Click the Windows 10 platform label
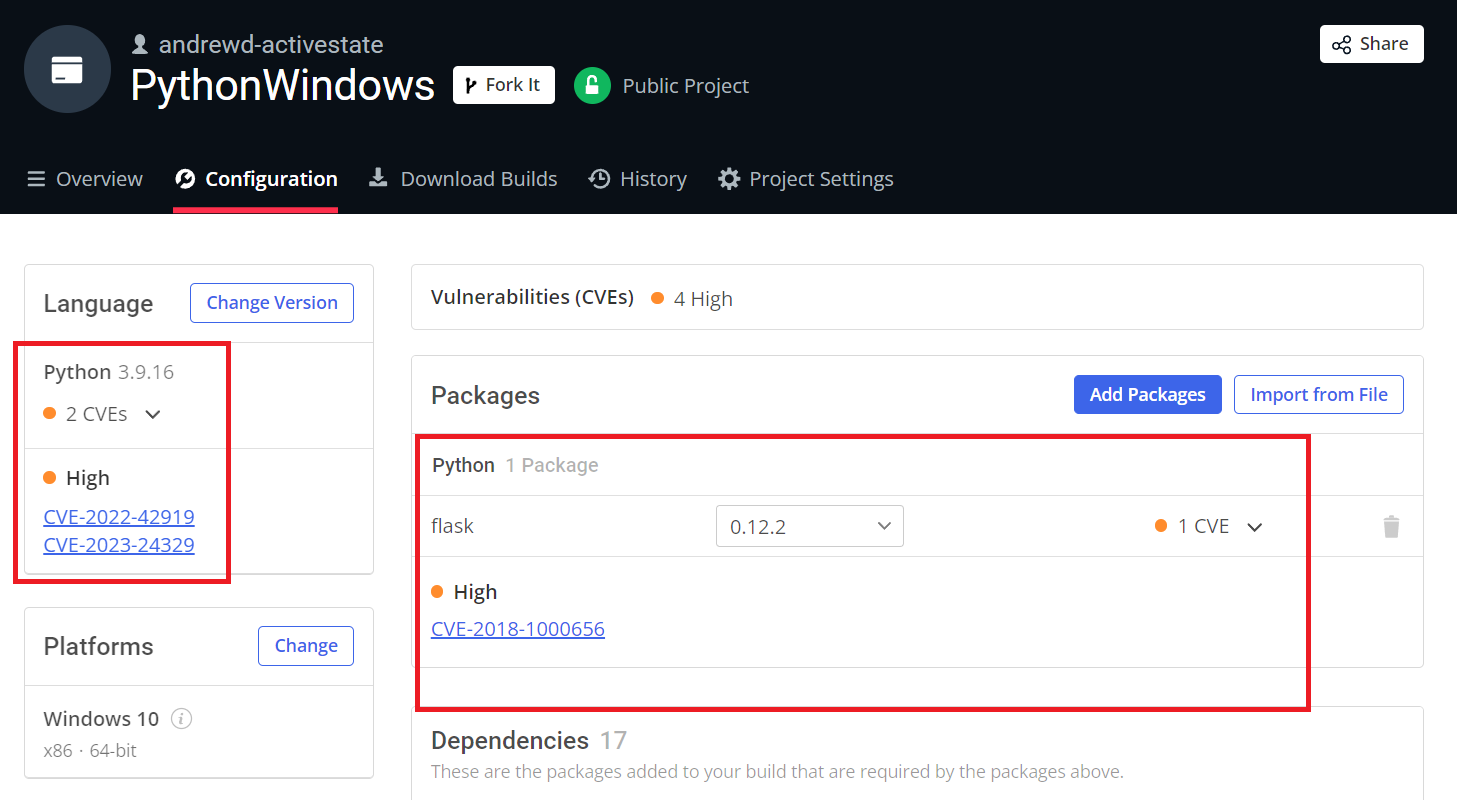The image size is (1457, 800). click(x=101, y=719)
